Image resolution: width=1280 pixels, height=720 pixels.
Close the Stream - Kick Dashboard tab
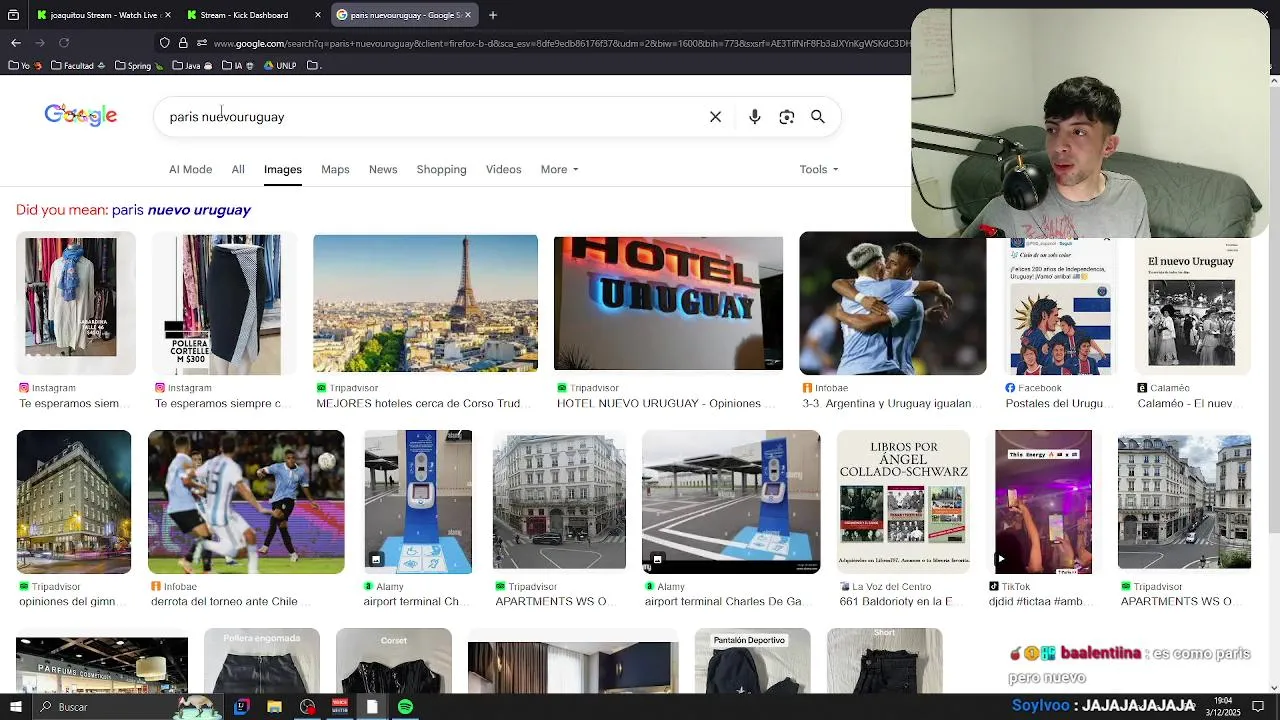(x=318, y=15)
